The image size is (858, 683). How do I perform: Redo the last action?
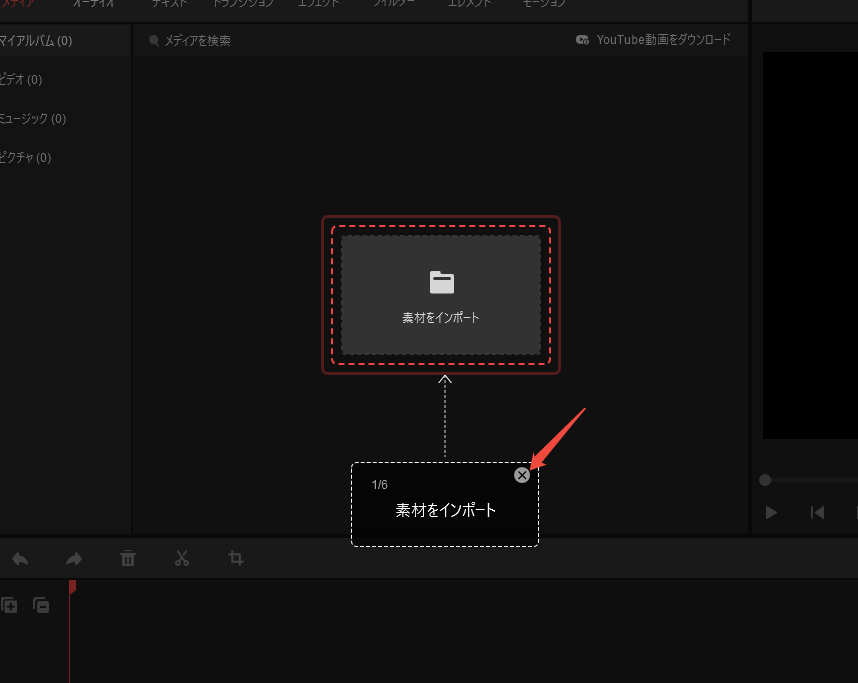[74, 559]
